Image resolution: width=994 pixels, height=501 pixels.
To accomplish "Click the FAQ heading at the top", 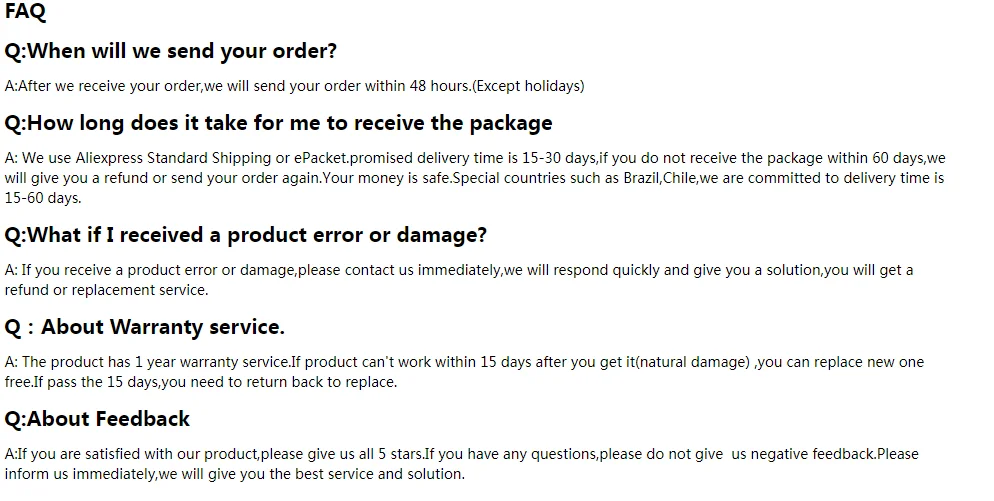I will point(25,13).
